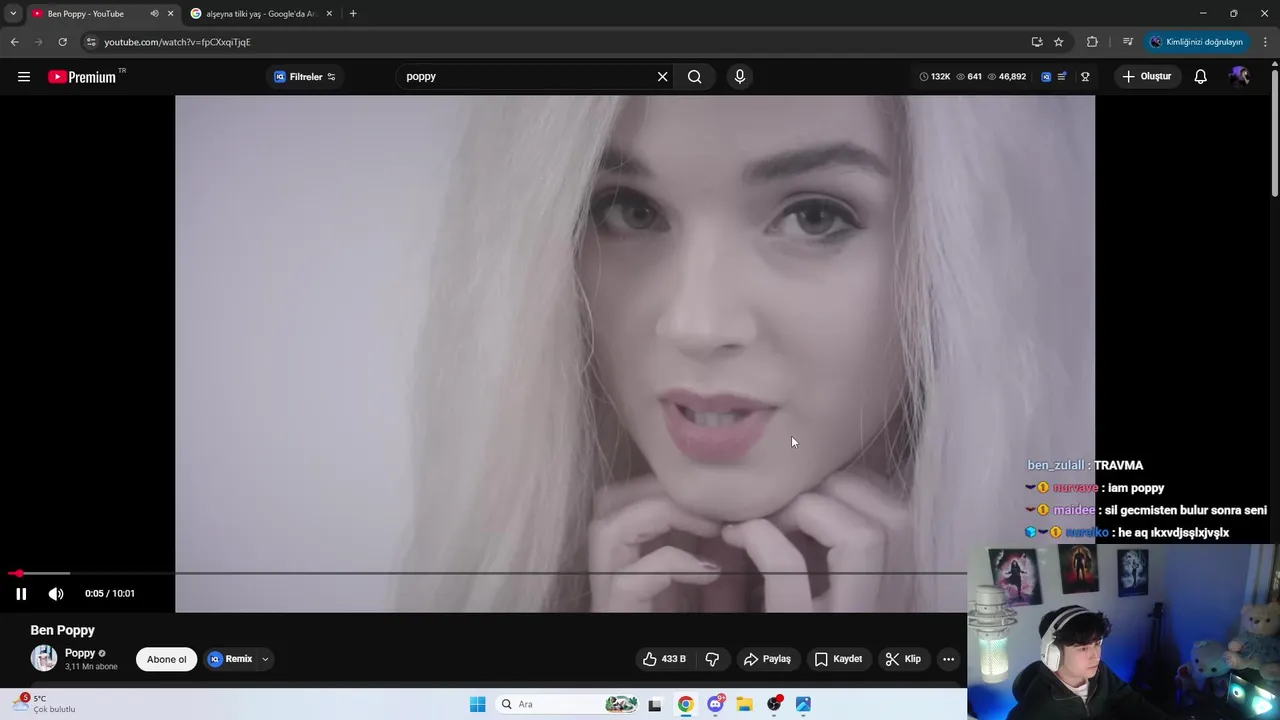Close the alşeyna tilki Google tab
This screenshot has width=1280, height=720.
(x=329, y=14)
